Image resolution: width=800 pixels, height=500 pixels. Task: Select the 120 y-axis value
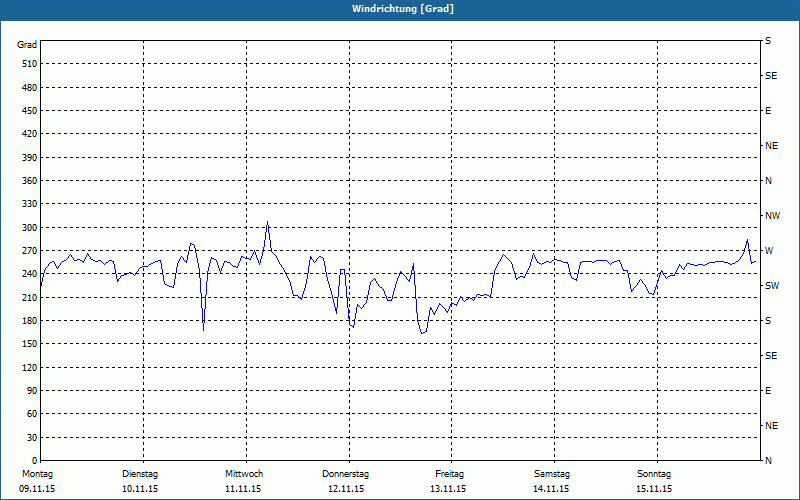[30, 367]
